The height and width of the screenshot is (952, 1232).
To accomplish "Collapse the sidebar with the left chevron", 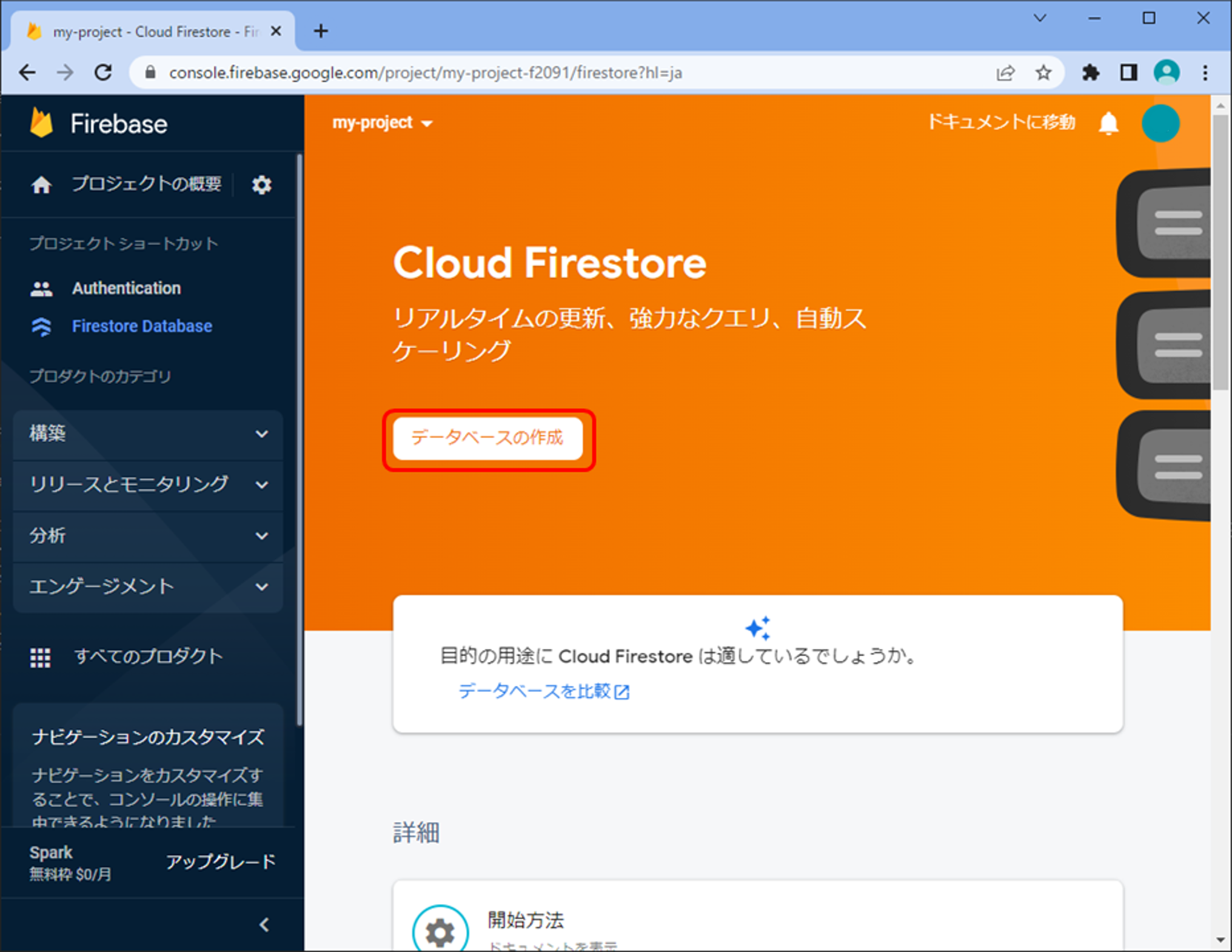I will click(x=264, y=925).
